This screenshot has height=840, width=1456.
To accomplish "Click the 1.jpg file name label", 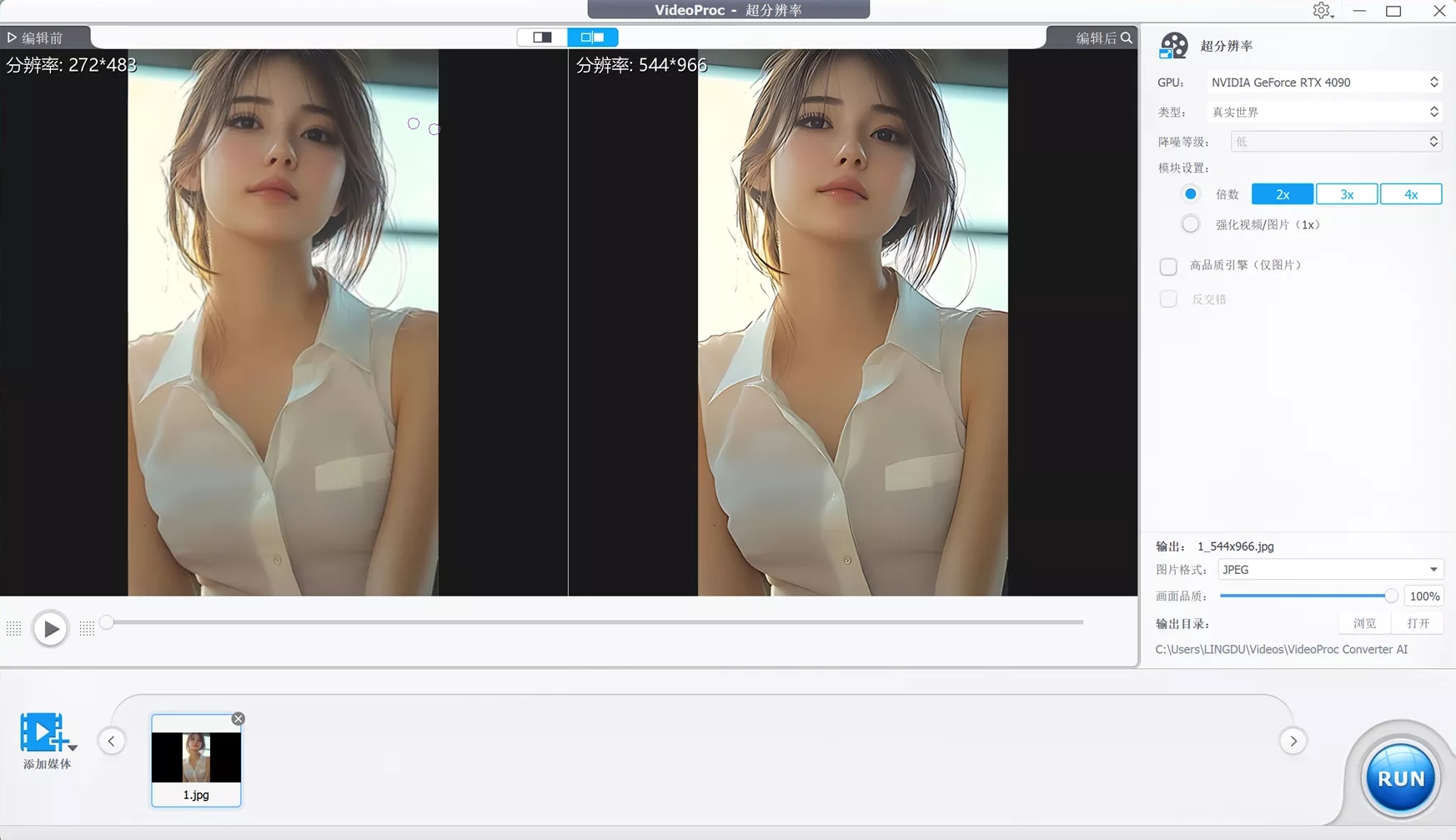I will [x=196, y=795].
